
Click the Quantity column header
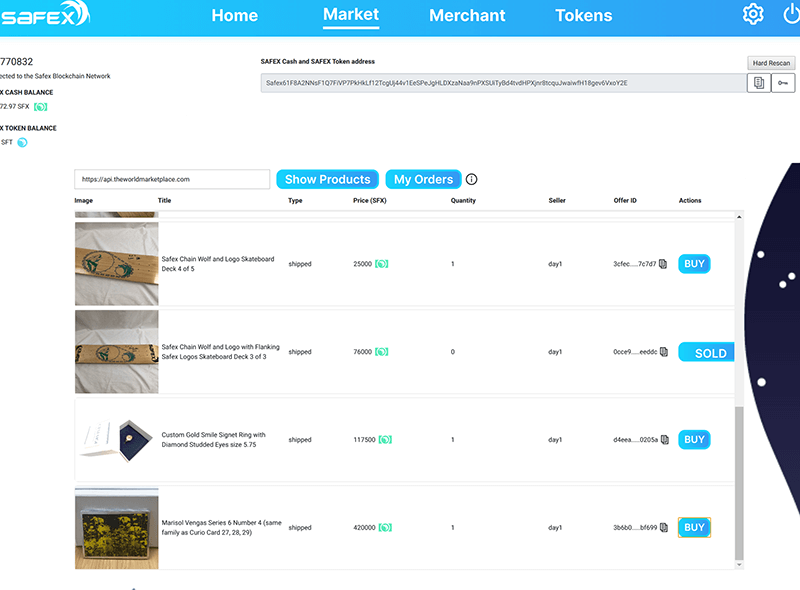tap(463, 201)
